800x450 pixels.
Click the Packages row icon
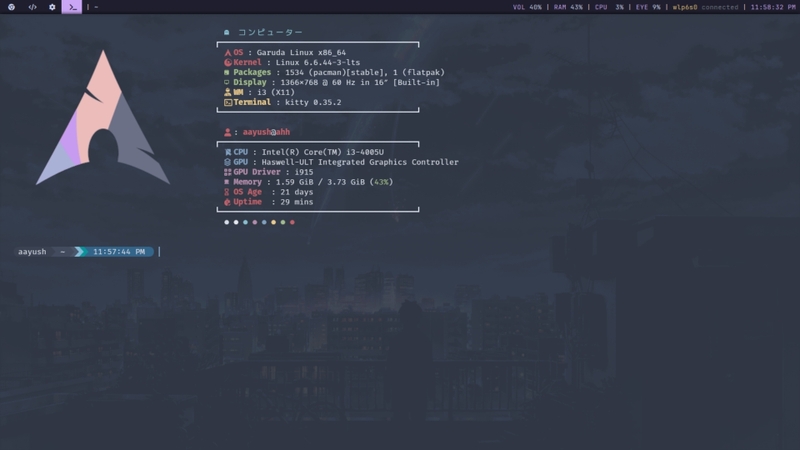227,72
